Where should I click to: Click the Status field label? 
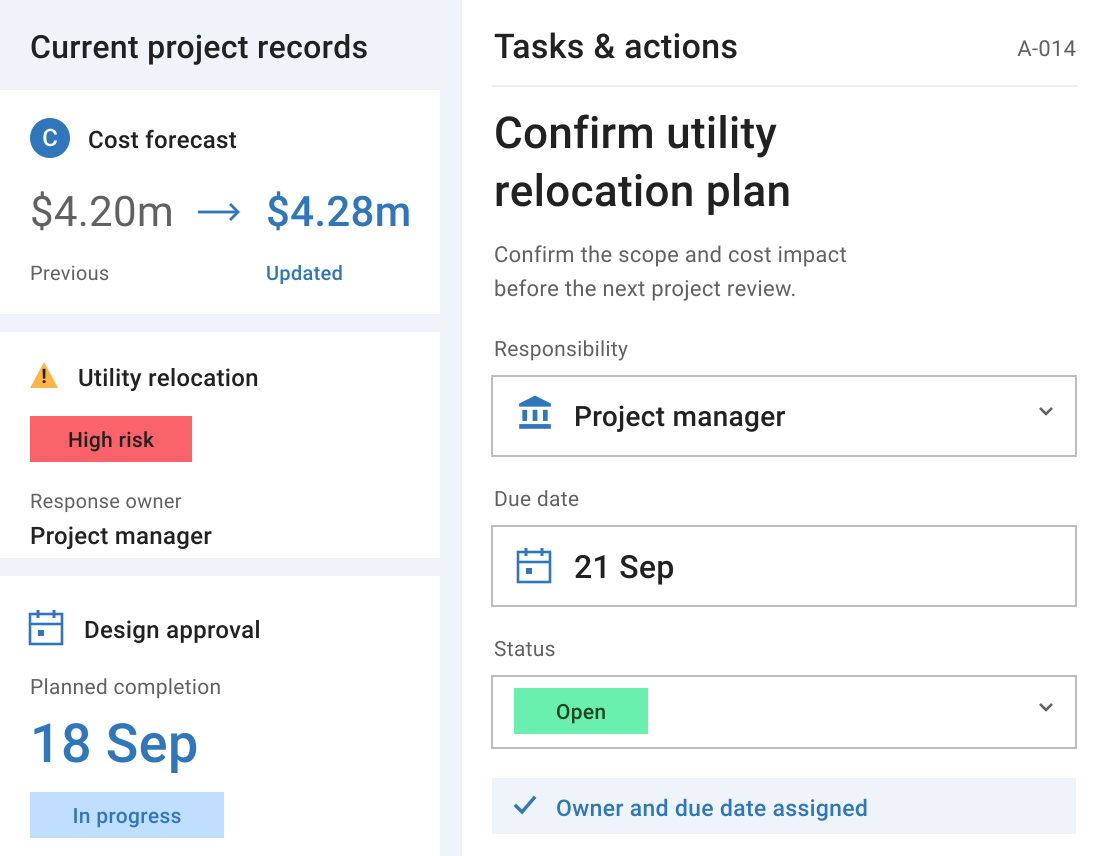coord(524,649)
